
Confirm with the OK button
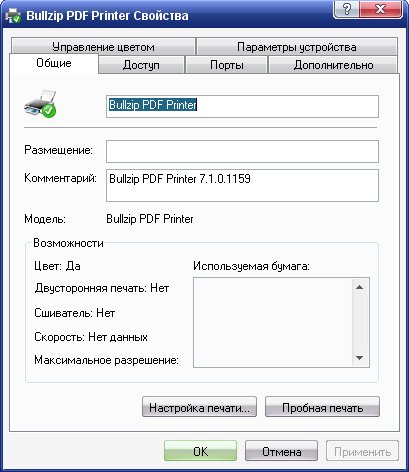(x=200, y=451)
